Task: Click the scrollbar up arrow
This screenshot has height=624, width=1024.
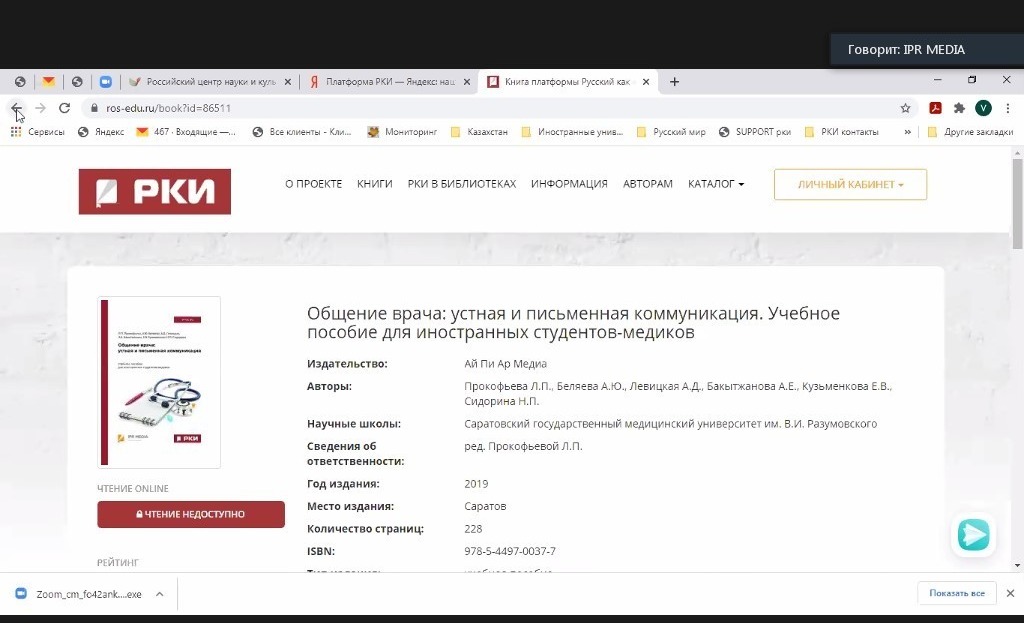Action: [x=1017, y=153]
